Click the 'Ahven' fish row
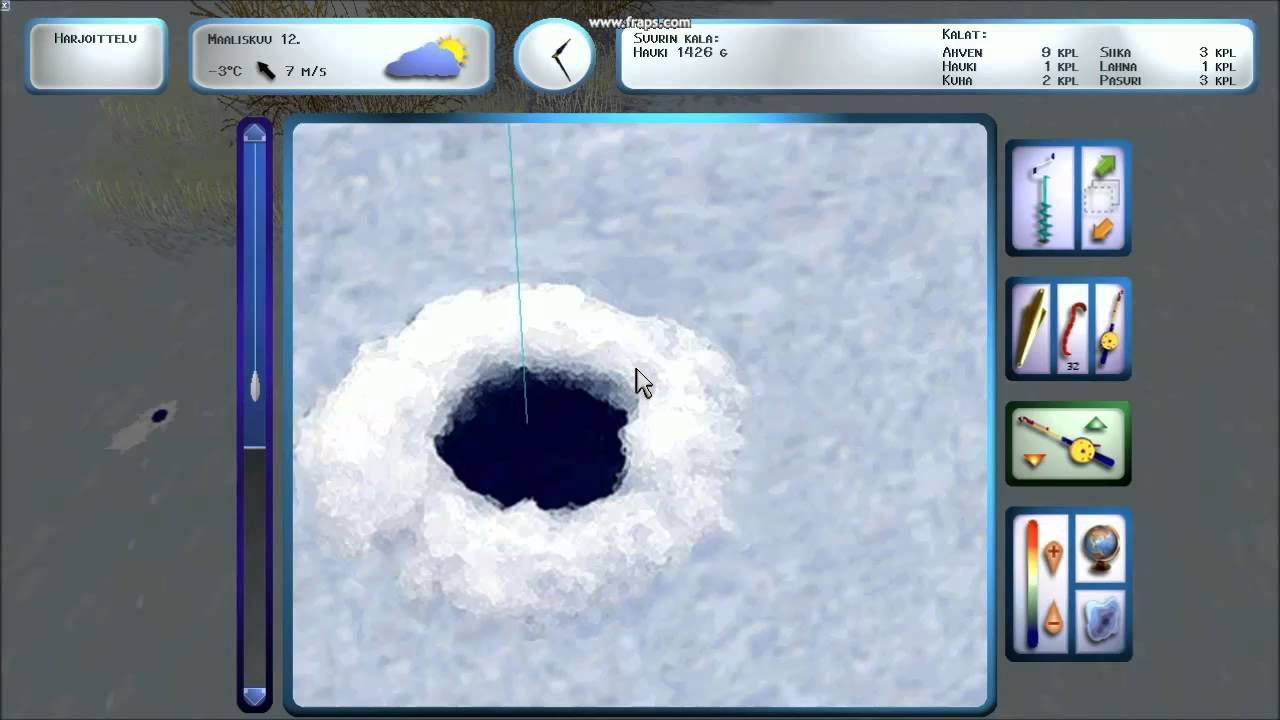This screenshot has height=720, width=1280. coord(1010,53)
